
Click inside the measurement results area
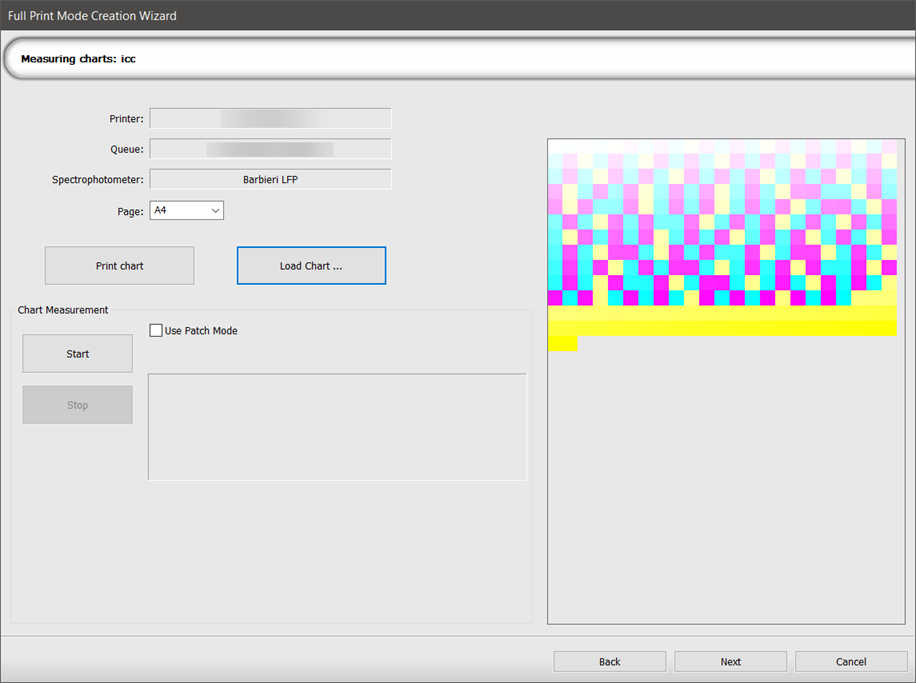point(337,427)
